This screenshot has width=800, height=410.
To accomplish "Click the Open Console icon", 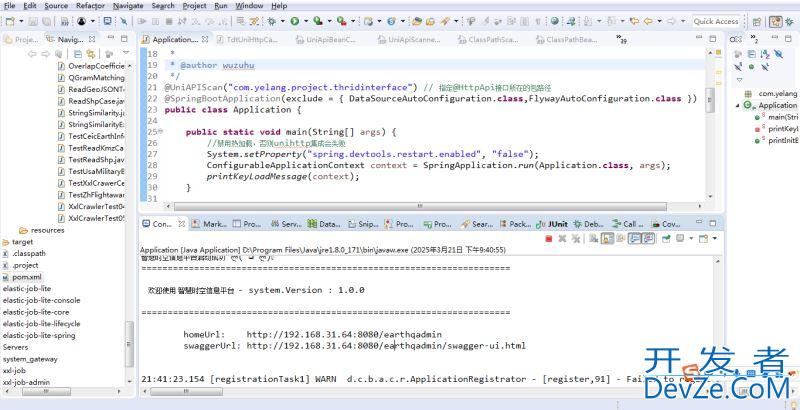I will pyautogui.click(x=704, y=239).
